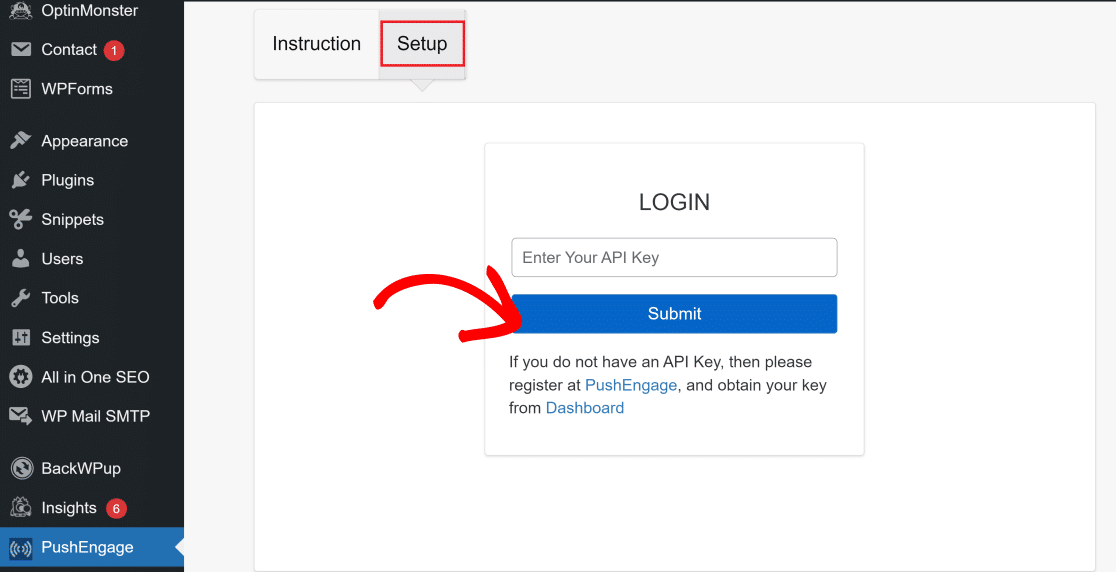
Task: Select the Setup tab
Action: [x=422, y=44]
